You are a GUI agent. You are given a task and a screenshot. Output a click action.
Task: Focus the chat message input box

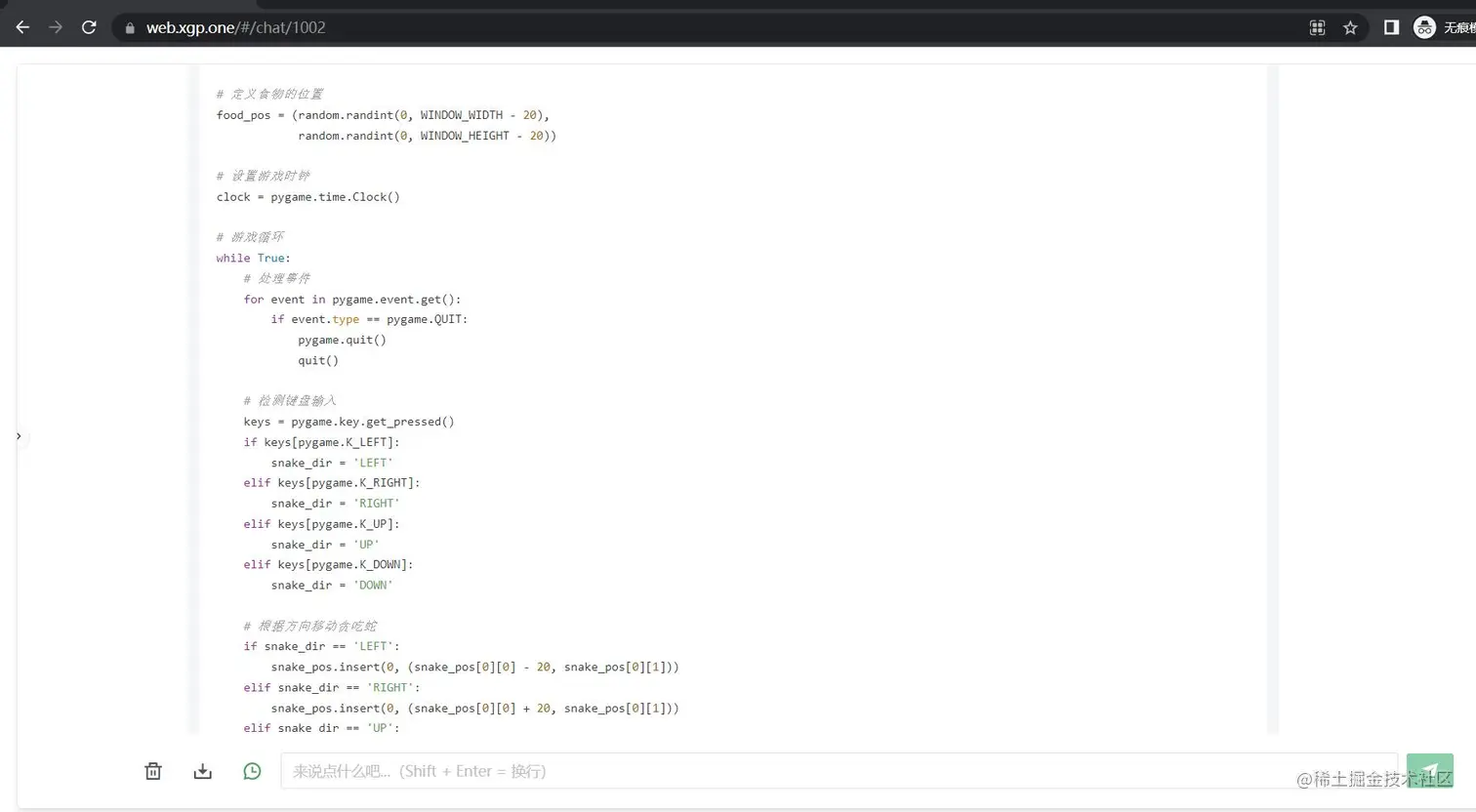tap(839, 771)
